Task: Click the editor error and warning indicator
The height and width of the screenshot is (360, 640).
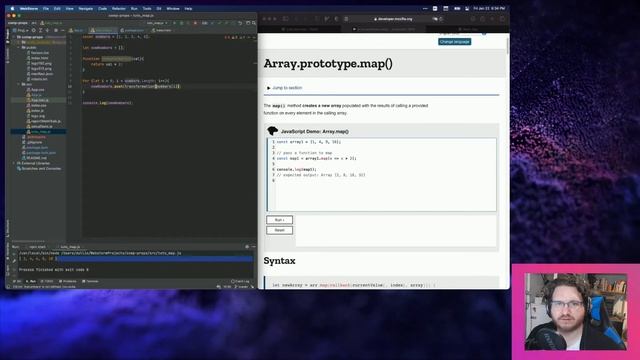Action: coord(234,37)
